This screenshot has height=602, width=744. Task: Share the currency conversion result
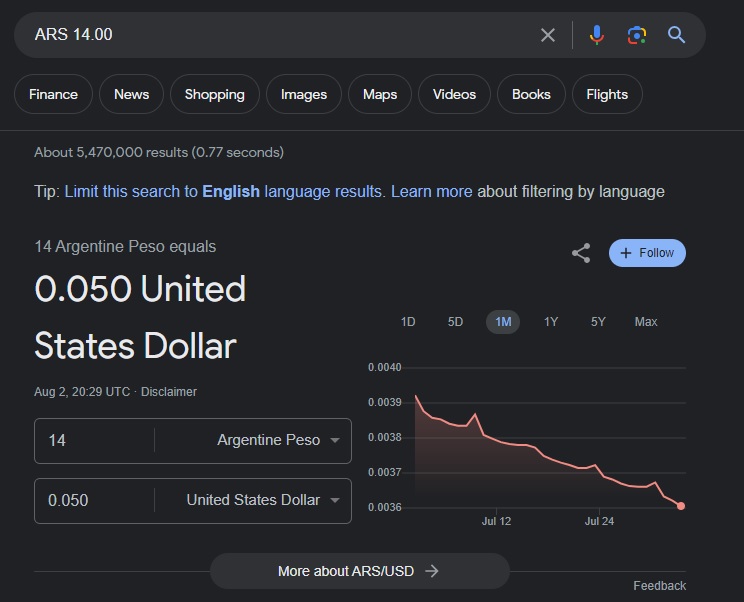pos(581,253)
